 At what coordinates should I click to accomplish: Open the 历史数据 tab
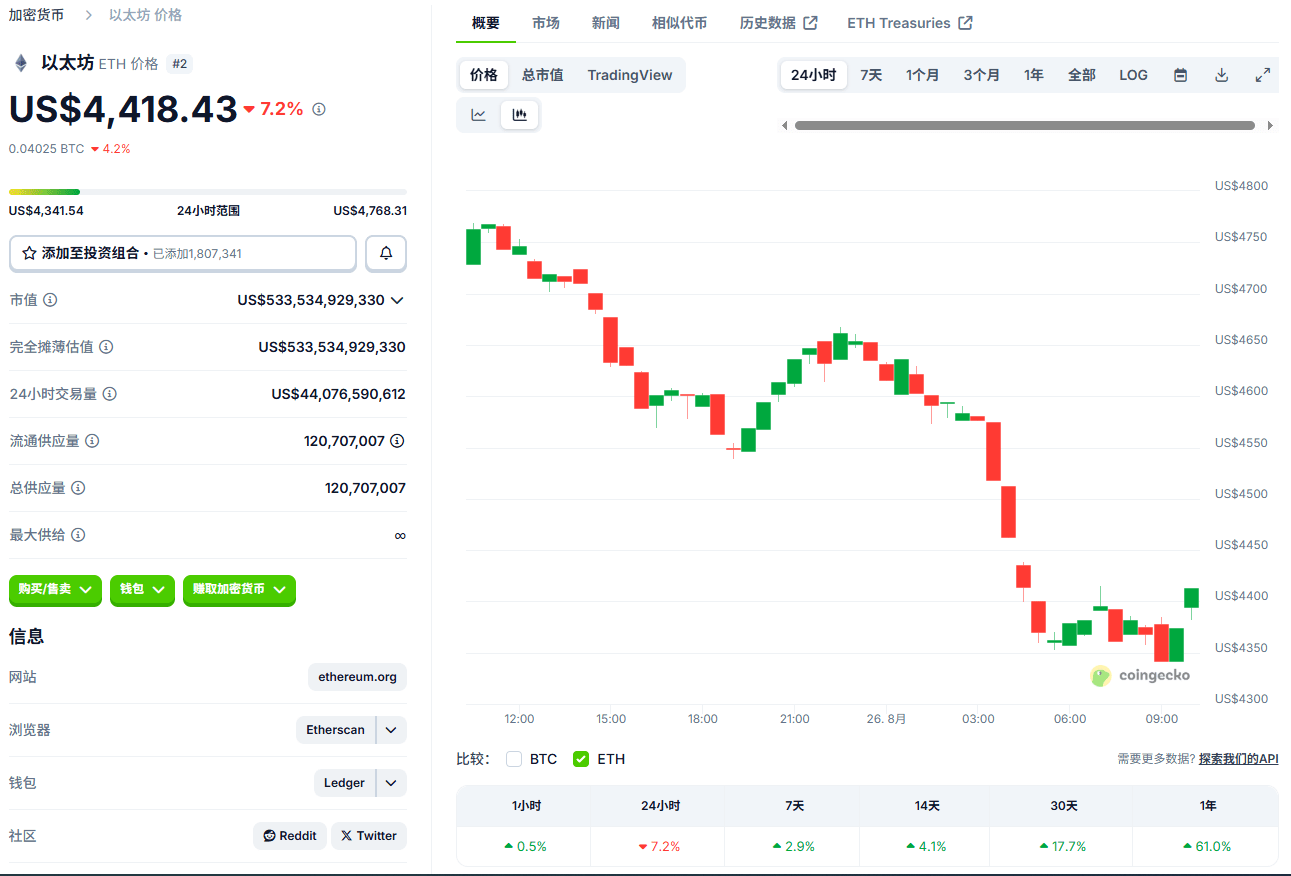pyautogui.click(x=778, y=23)
